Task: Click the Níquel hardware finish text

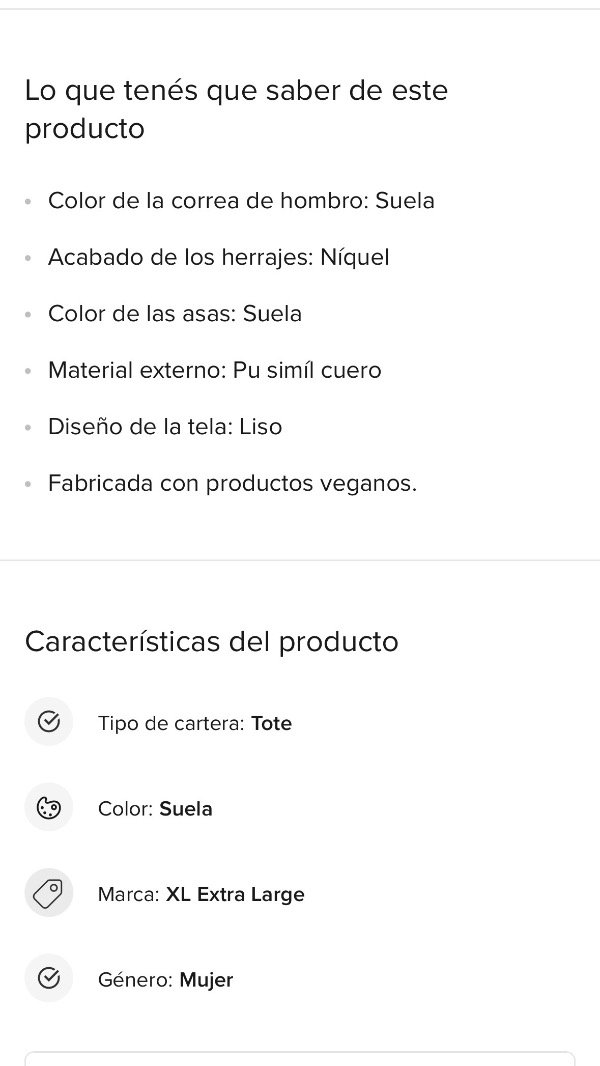Action: tap(353, 257)
